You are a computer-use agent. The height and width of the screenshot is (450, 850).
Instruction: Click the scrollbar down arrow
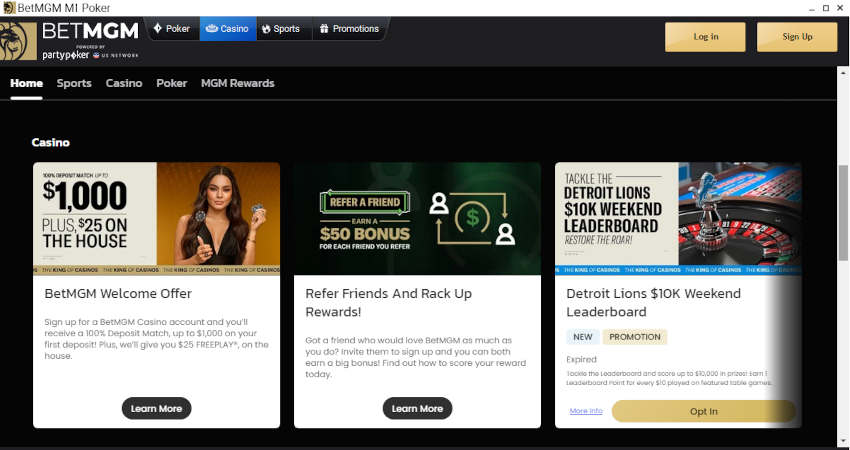pyautogui.click(x=843, y=441)
